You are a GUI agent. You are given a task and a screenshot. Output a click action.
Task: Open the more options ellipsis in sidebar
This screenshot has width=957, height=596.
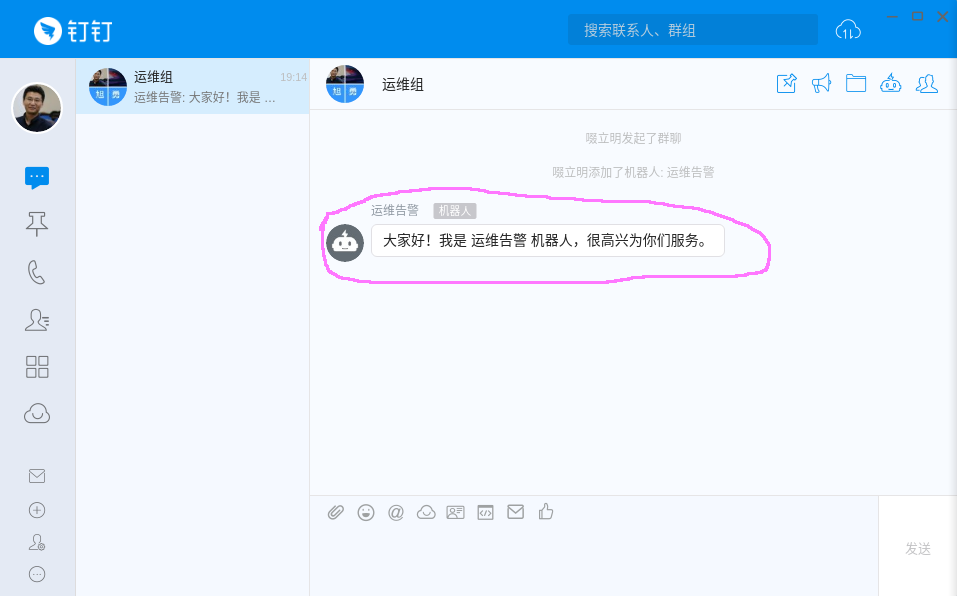tap(37, 574)
